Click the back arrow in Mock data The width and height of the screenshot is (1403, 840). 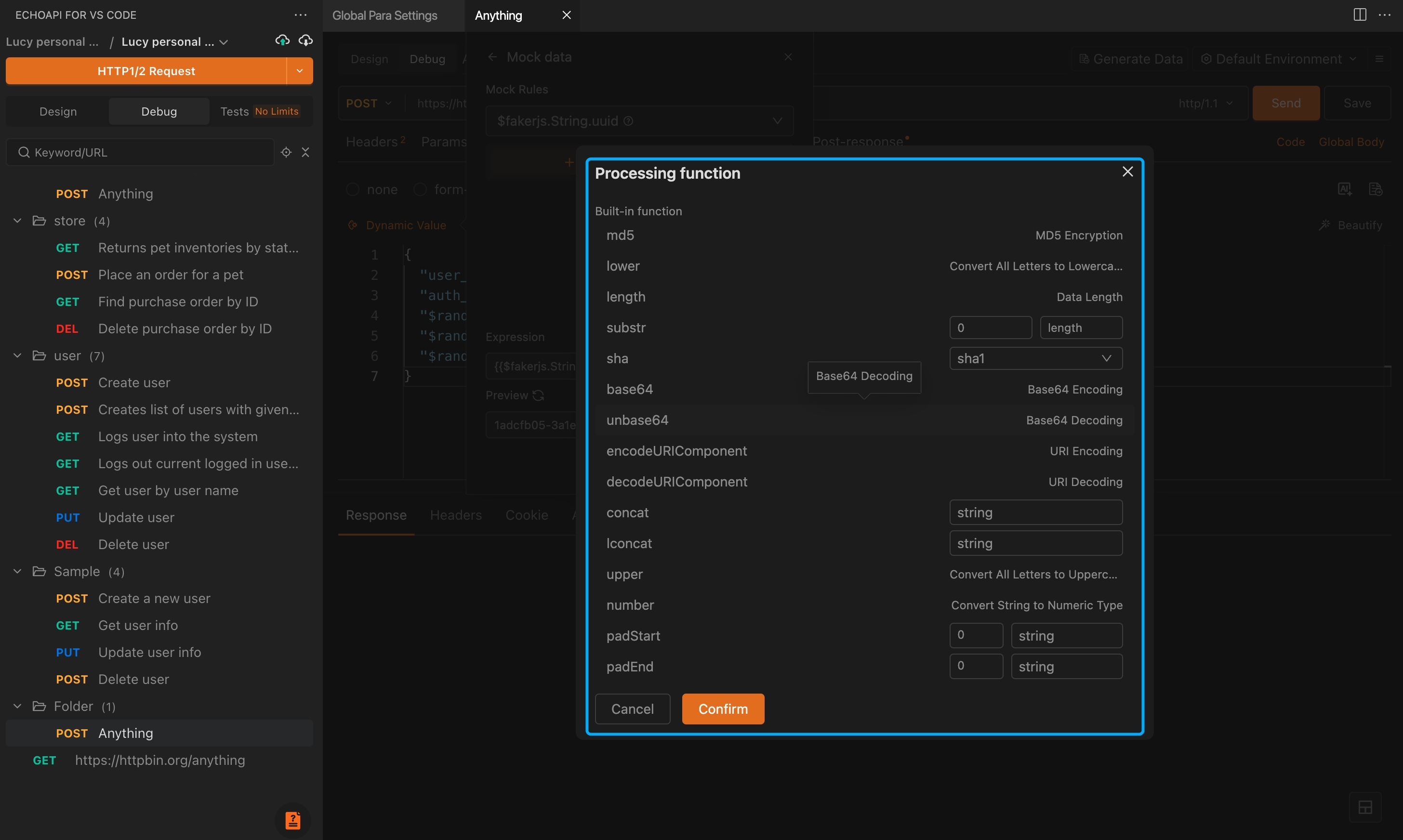pyautogui.click(x=492, y=57)
